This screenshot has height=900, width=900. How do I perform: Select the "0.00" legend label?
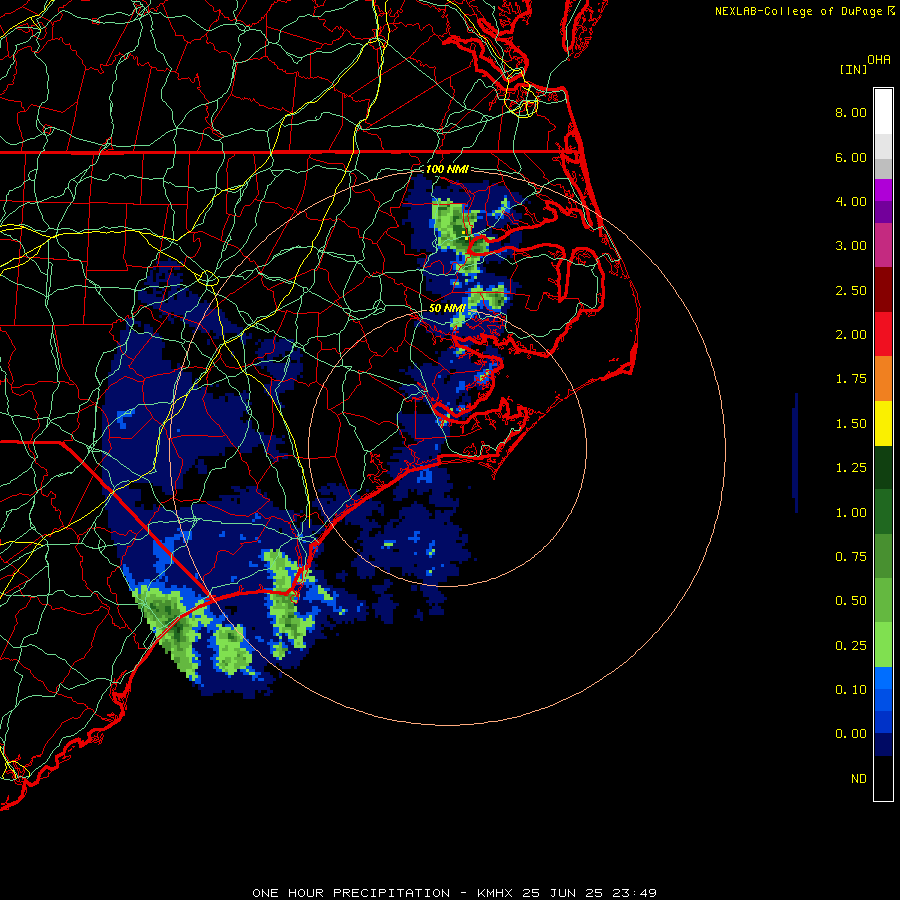851,734
